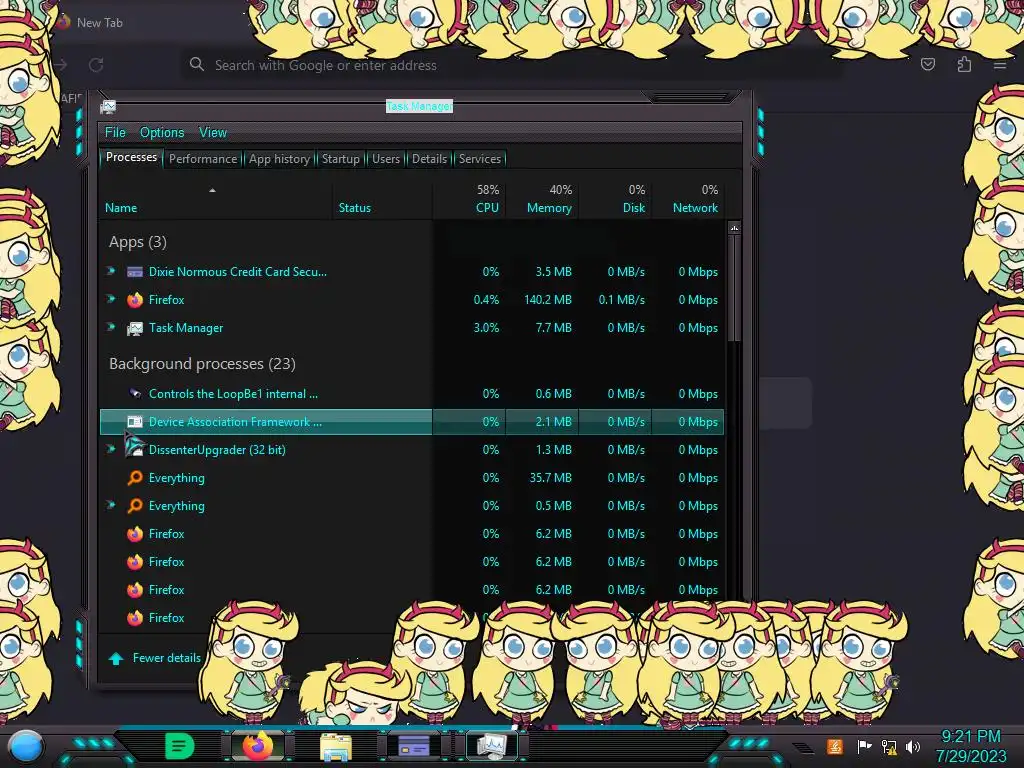The image size is (1024, 768).
Task: Click the process list vertical scrollbar thumb
Action: pyautogui.click(x=735, y=288)
